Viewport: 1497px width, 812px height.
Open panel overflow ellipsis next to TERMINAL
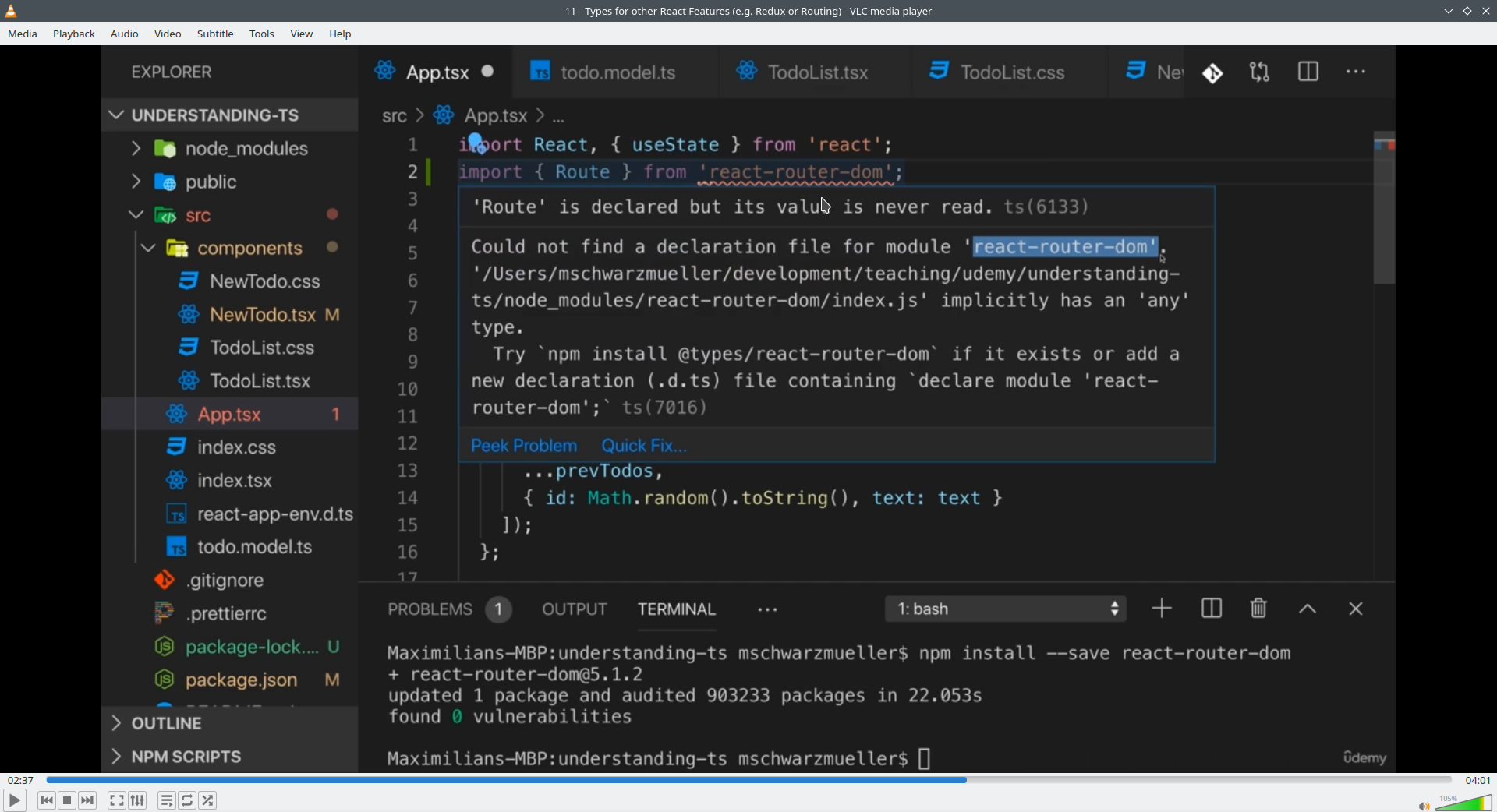768,610
